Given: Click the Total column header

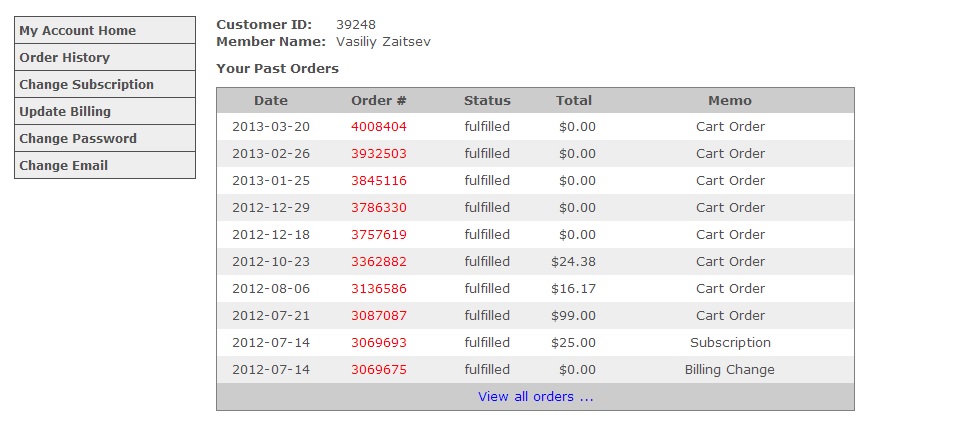Looking at the screenshot, I should [574, 101].
